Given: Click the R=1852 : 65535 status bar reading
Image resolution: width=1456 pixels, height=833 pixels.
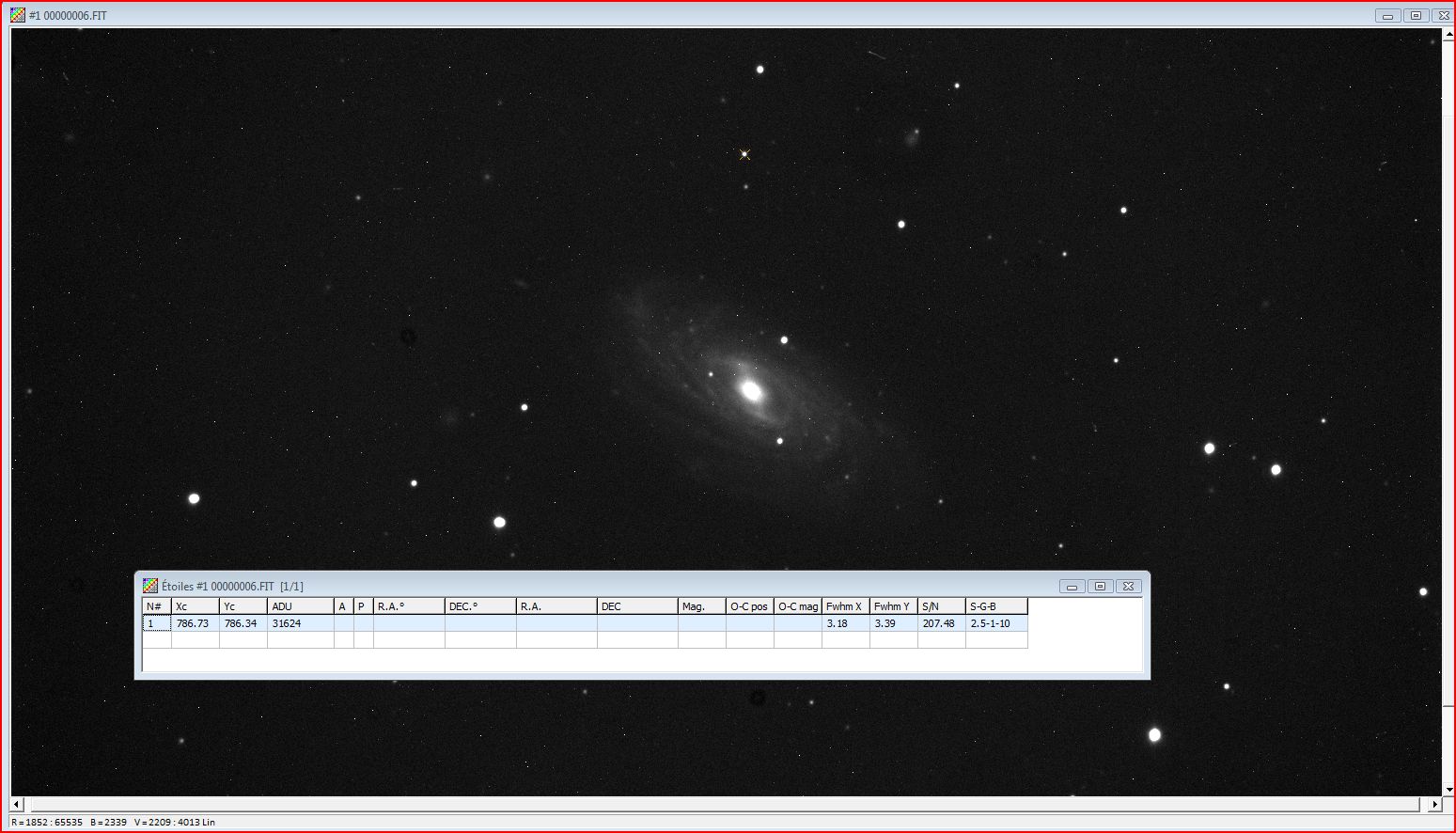Looking at the screenshot, I should (47, 822).
